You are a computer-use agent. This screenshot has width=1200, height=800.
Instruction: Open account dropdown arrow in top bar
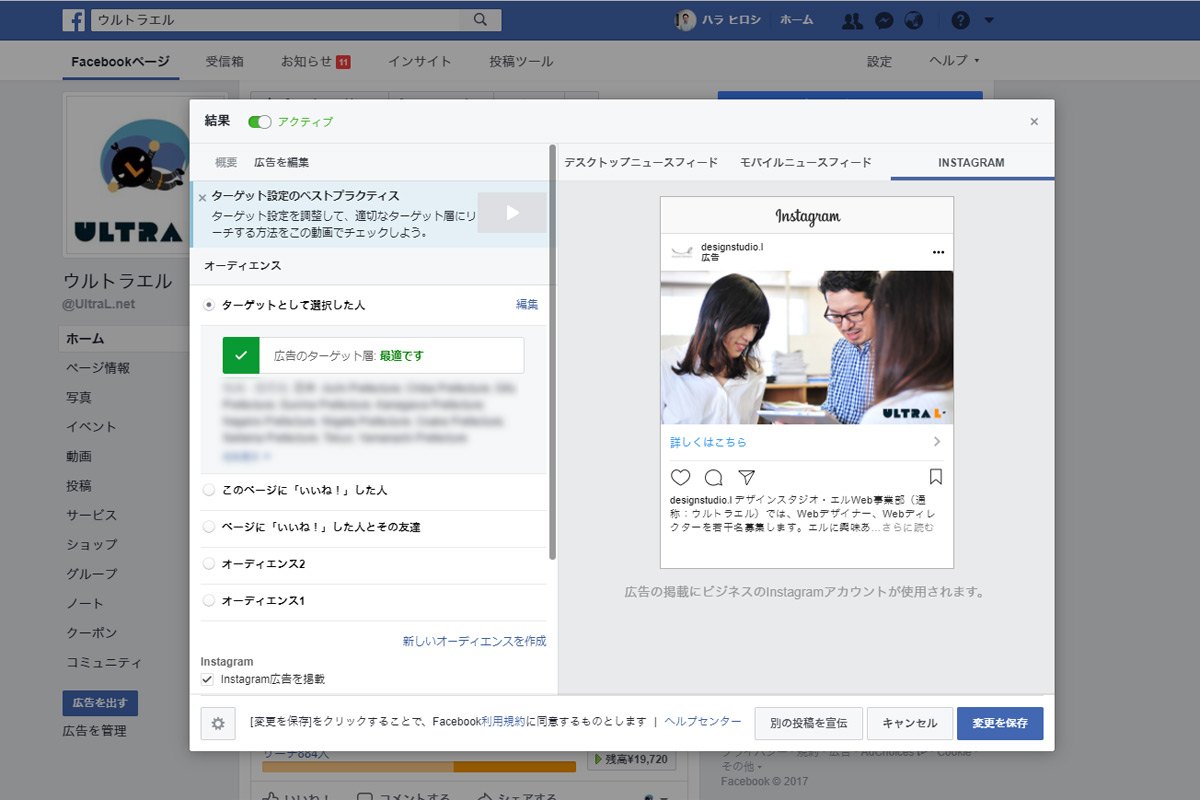[x=989, y=21]
